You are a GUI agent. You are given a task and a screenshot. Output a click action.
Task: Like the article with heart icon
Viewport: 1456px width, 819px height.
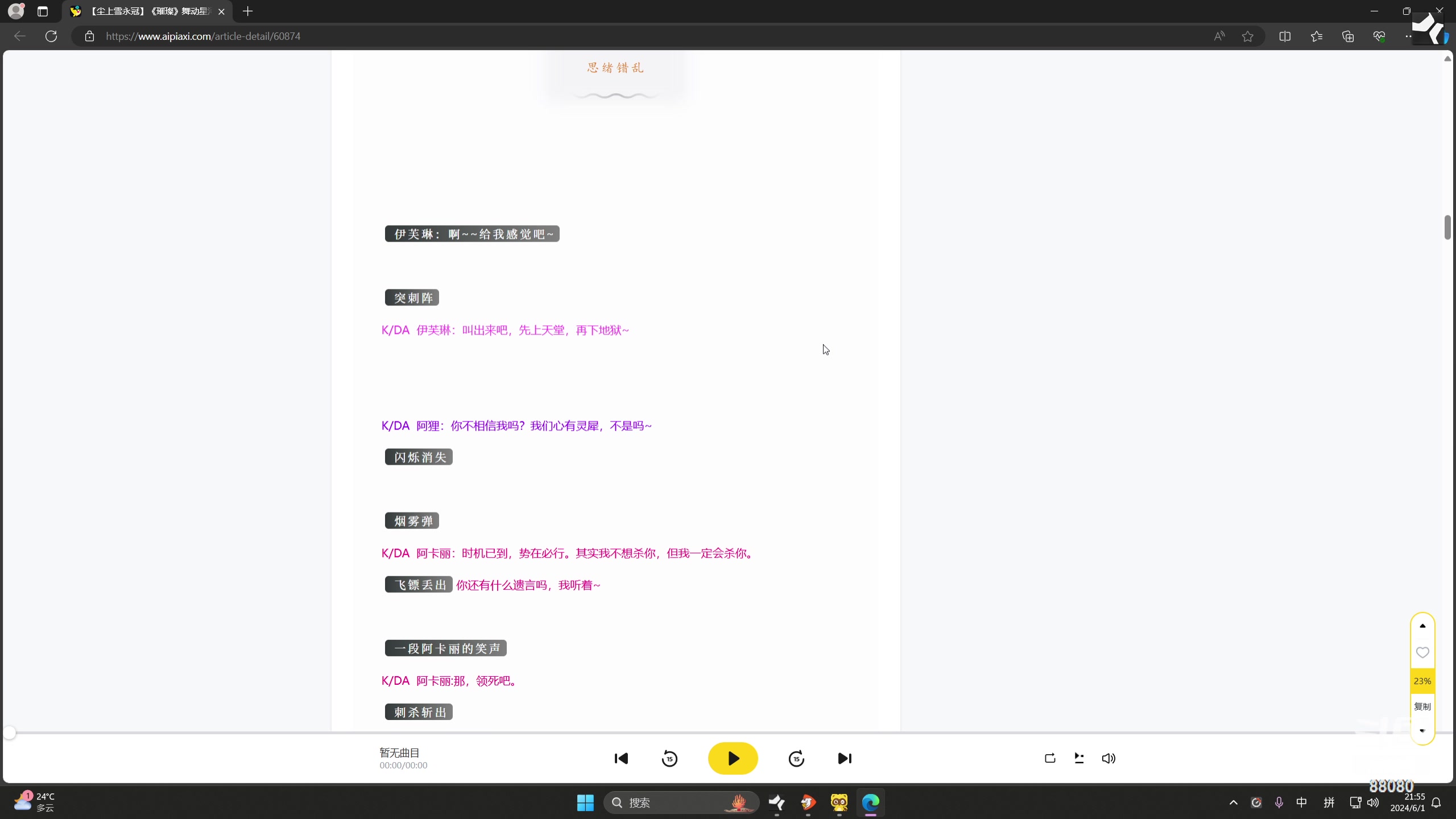coord(1422,652)
